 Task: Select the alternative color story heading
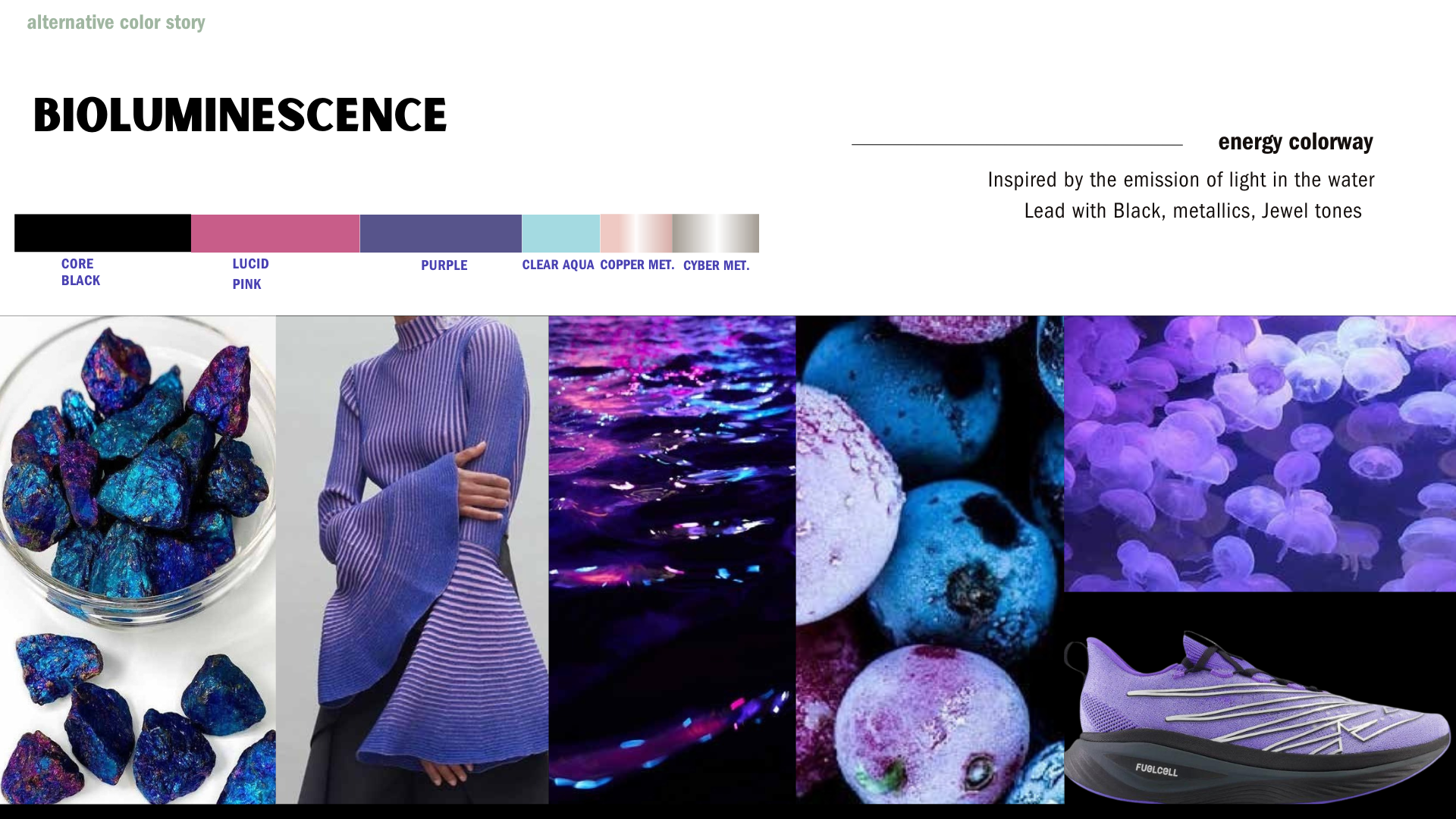click(x=116, y=22)
